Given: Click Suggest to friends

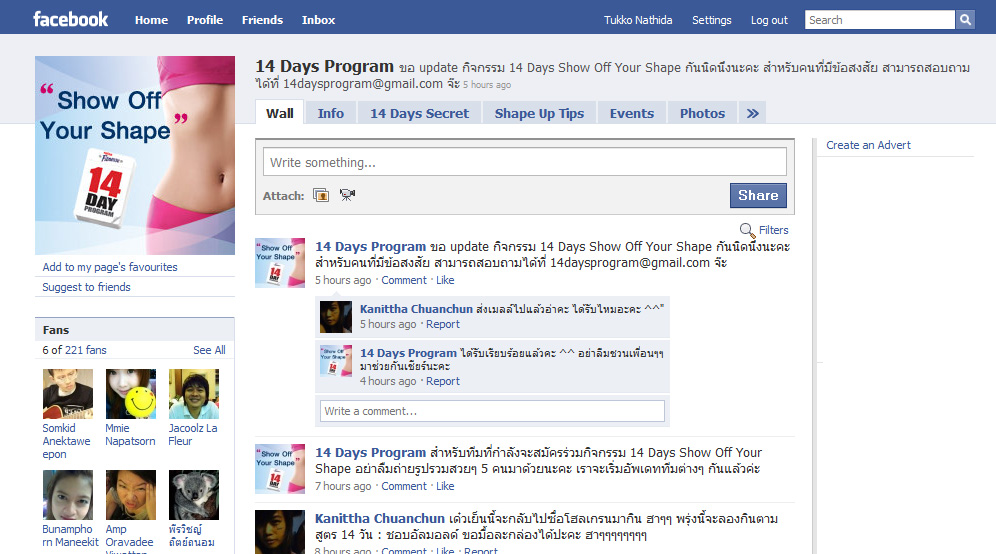Looking at the screenshot, I should coord(86,287).
